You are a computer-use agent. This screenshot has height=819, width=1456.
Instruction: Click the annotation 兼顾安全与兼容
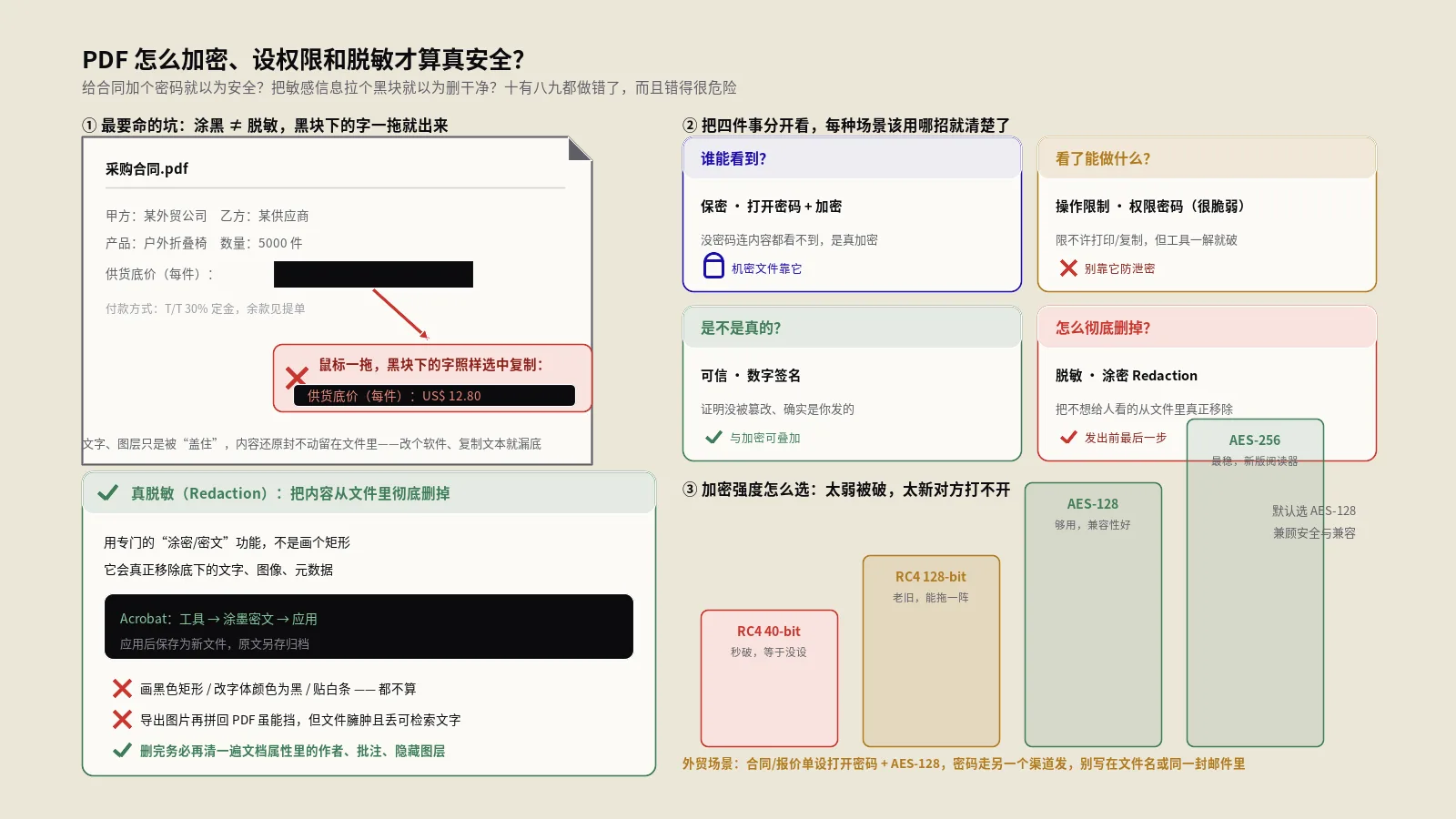tap(1314, 533)
